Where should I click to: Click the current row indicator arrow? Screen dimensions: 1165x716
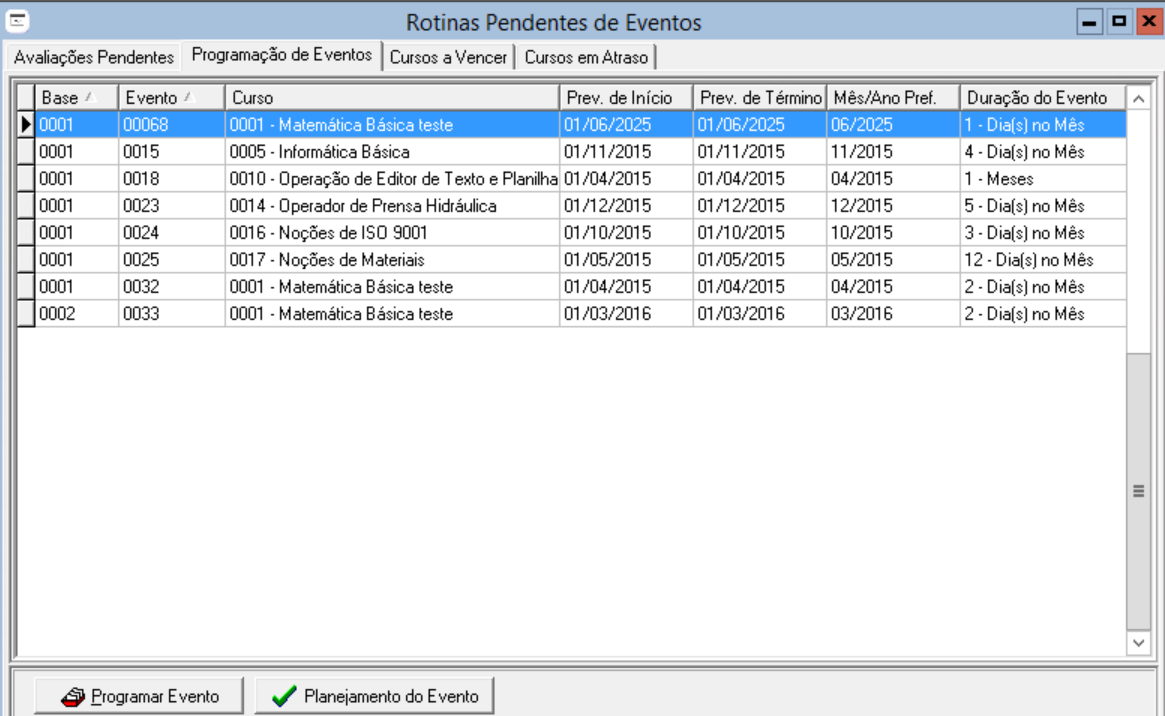(x=26, y=125)
